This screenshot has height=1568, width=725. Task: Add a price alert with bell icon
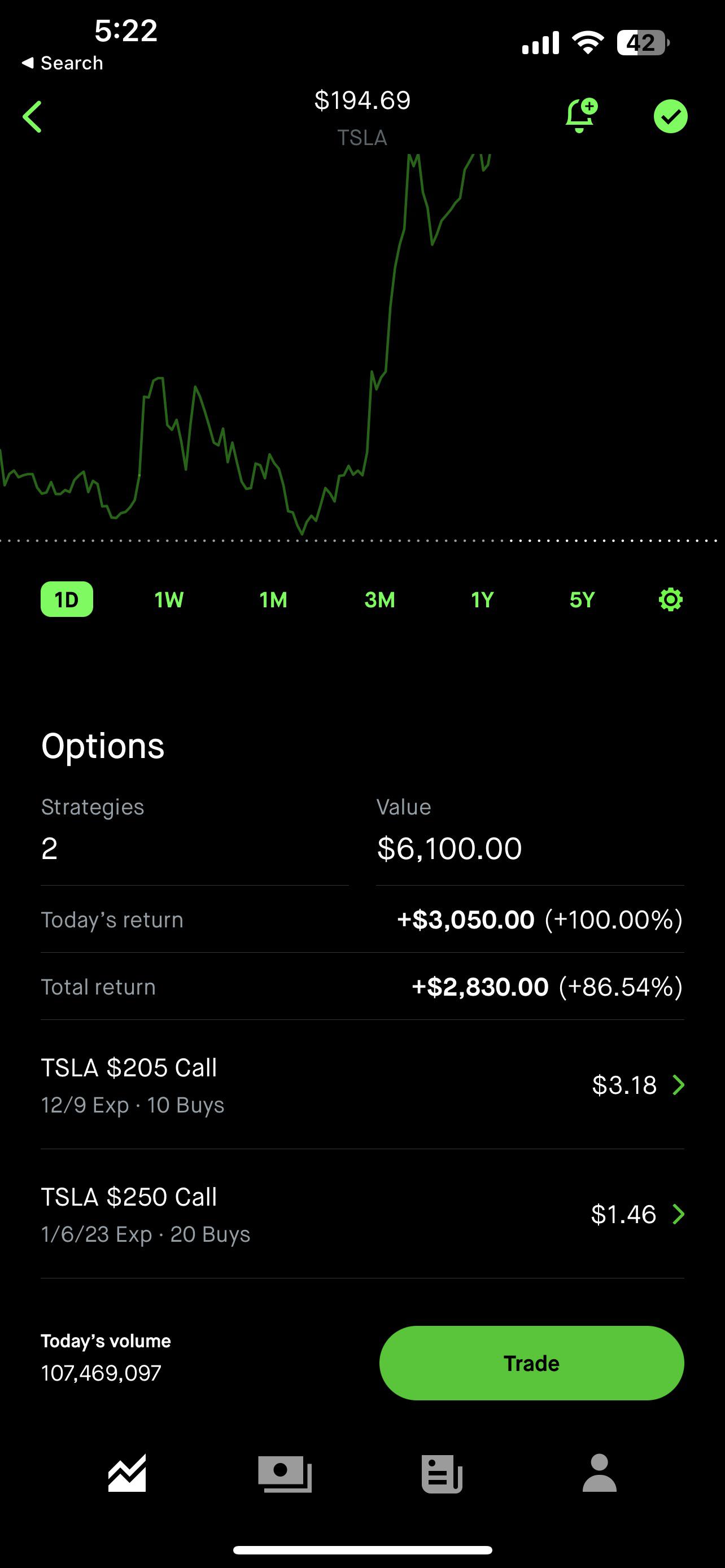click(580, 116)
